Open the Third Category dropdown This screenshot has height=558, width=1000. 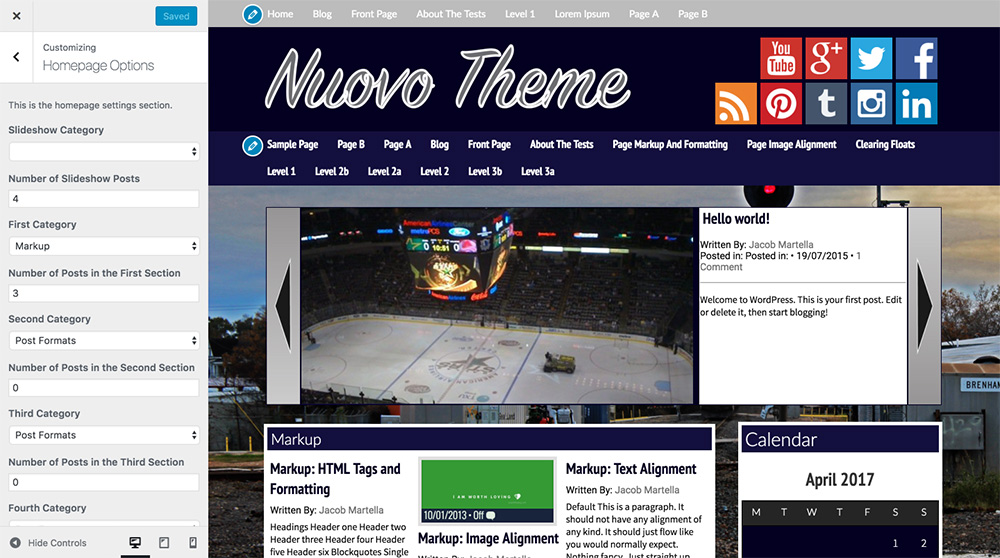tap(104, 435)
